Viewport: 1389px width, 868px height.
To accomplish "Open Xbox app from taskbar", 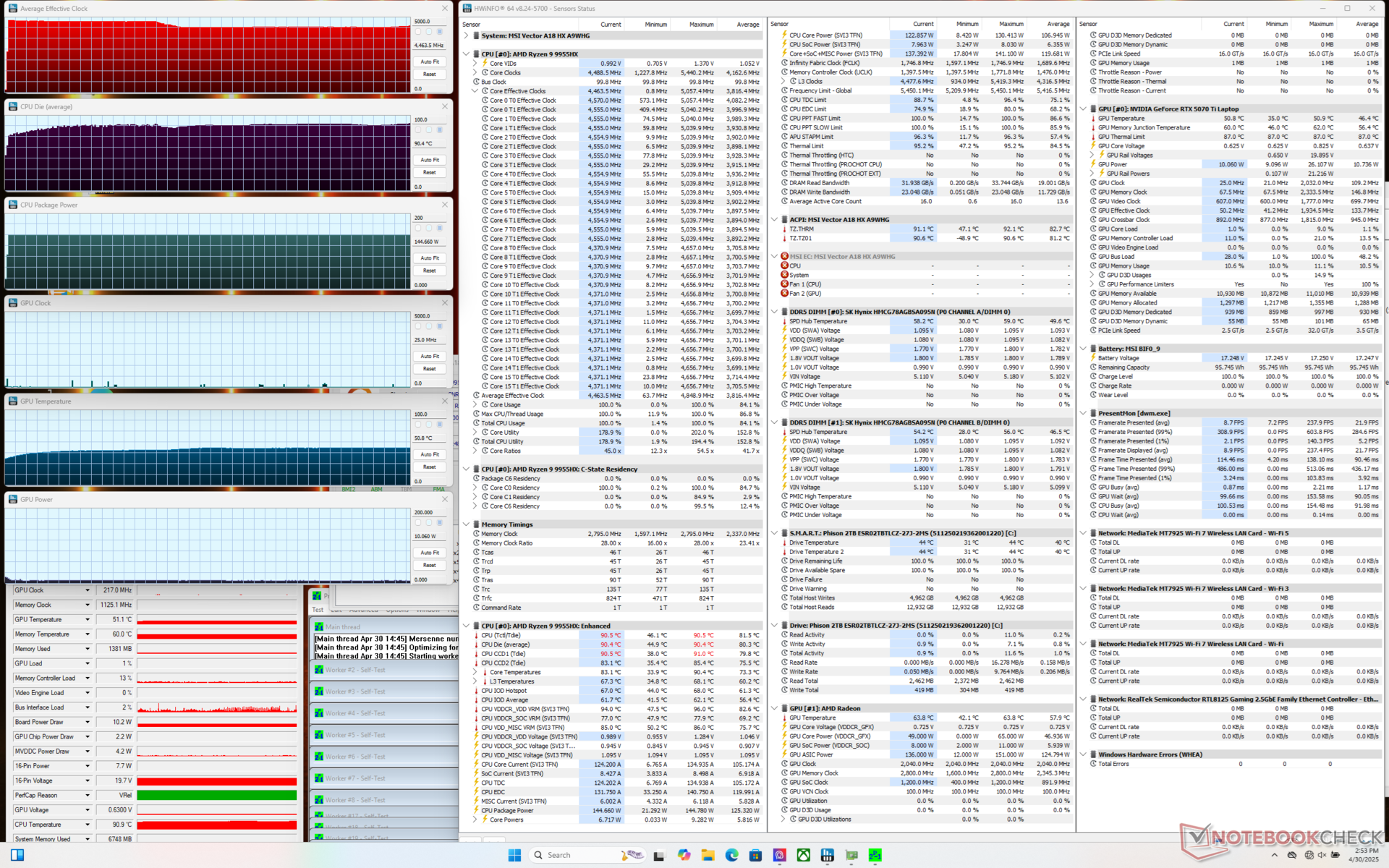I will pyautogui.click(x=804, y=855).
